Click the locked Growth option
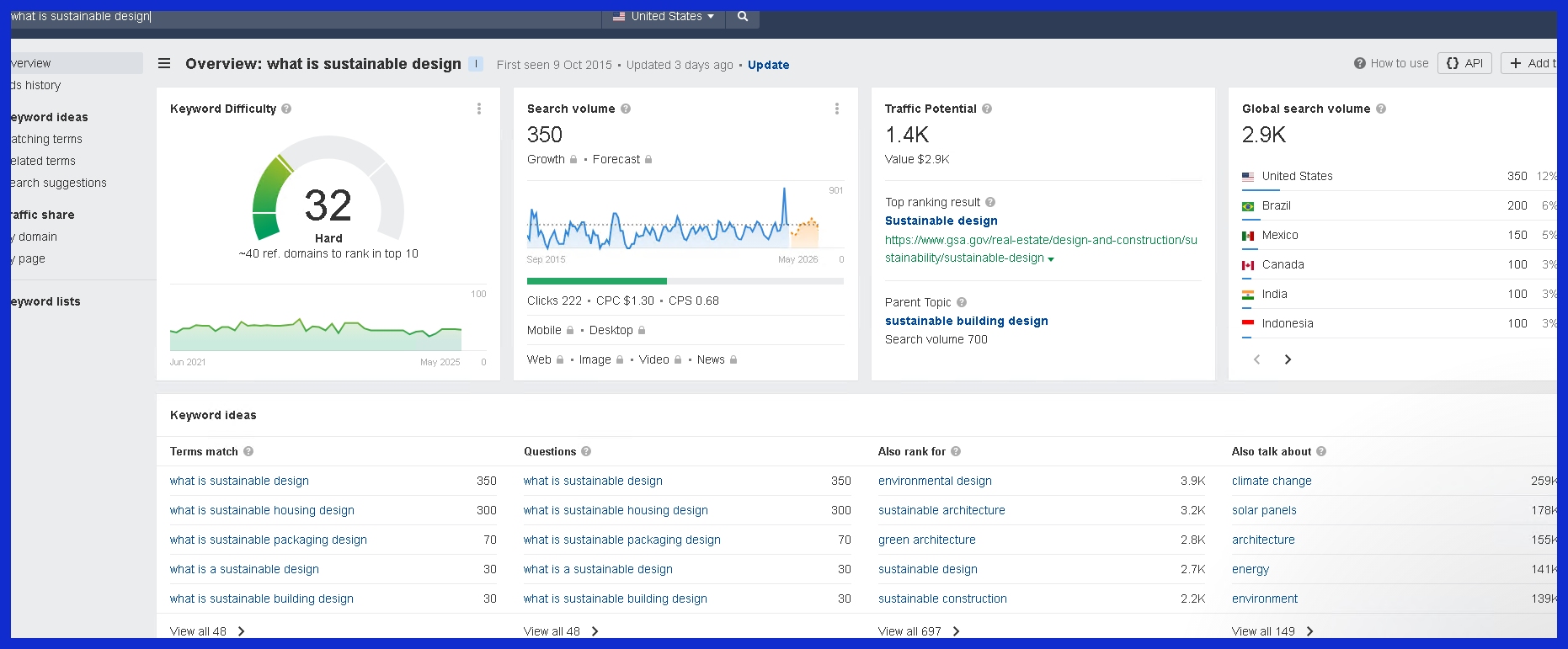Viewport: 1568px width, 649px height. tap(552, 159)
